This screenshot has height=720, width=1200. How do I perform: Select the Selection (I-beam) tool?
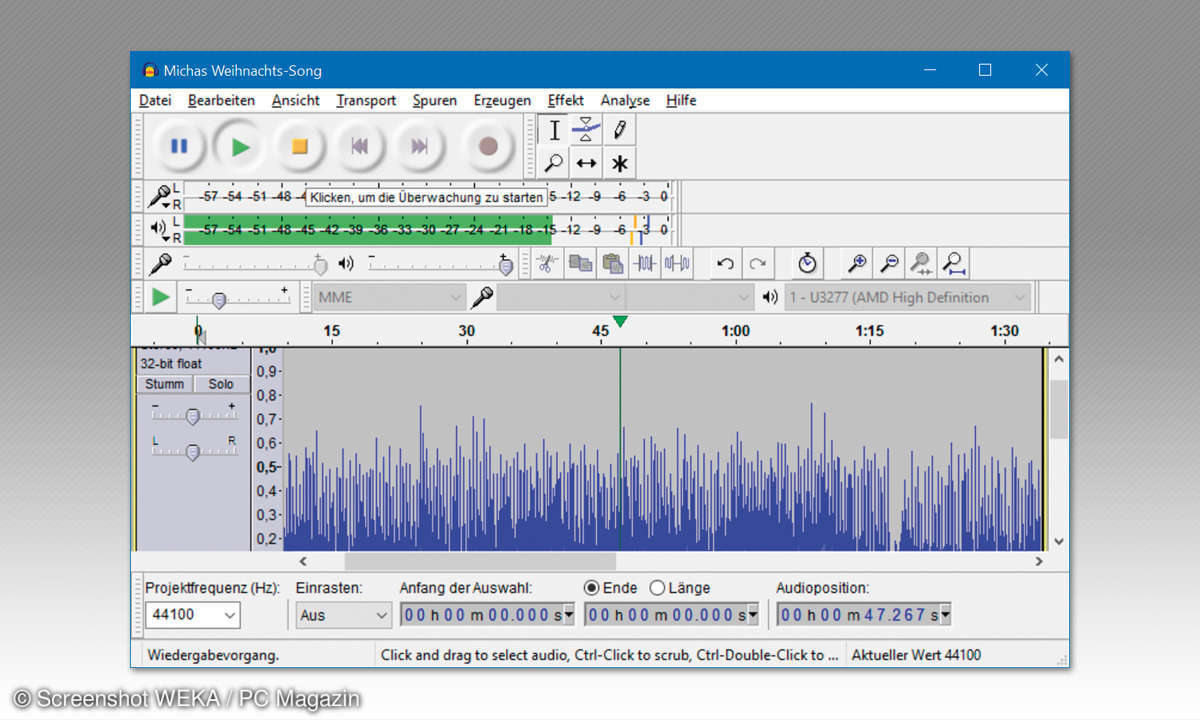[554, 130]
